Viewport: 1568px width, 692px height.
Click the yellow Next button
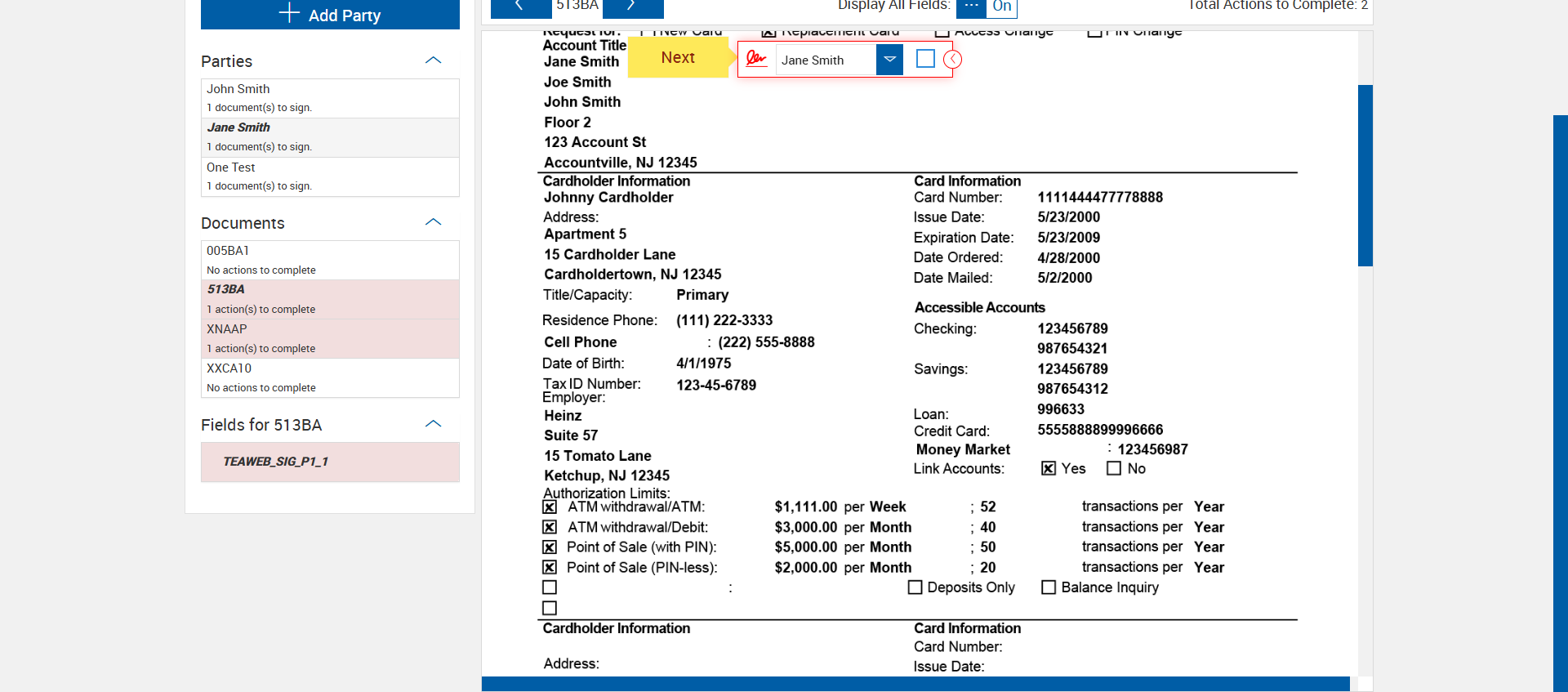pyautogui.click(x=678, y=58)
